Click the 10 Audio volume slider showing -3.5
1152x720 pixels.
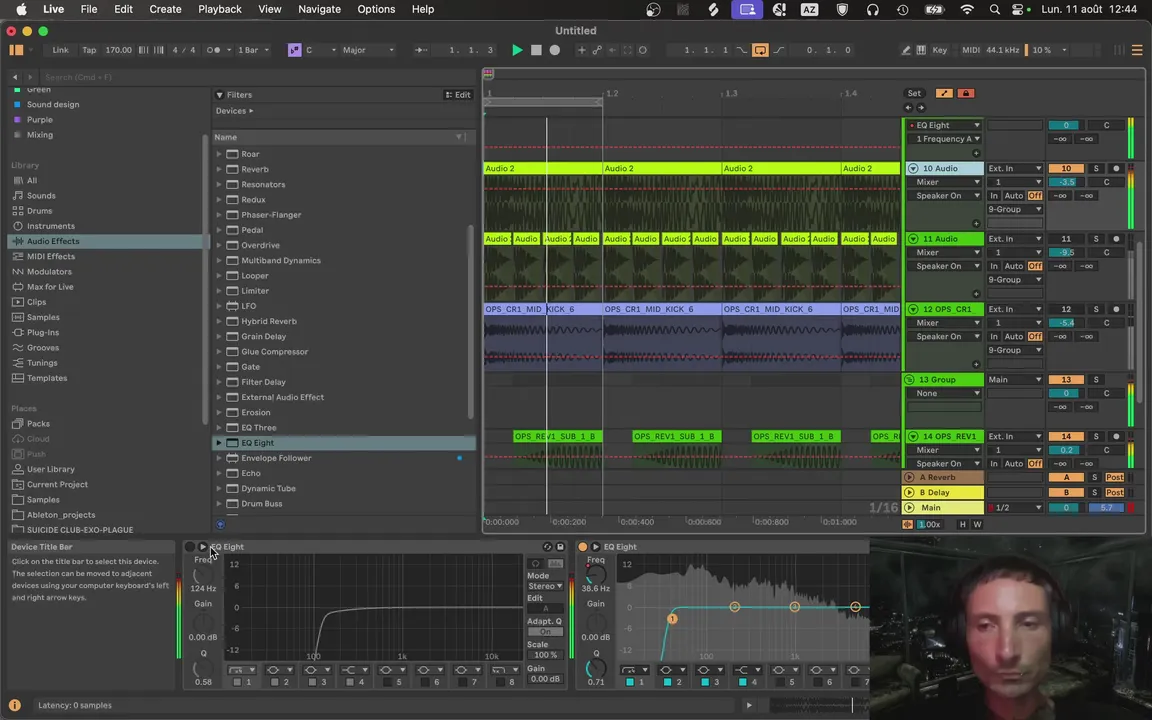[x=1066, y=182]
